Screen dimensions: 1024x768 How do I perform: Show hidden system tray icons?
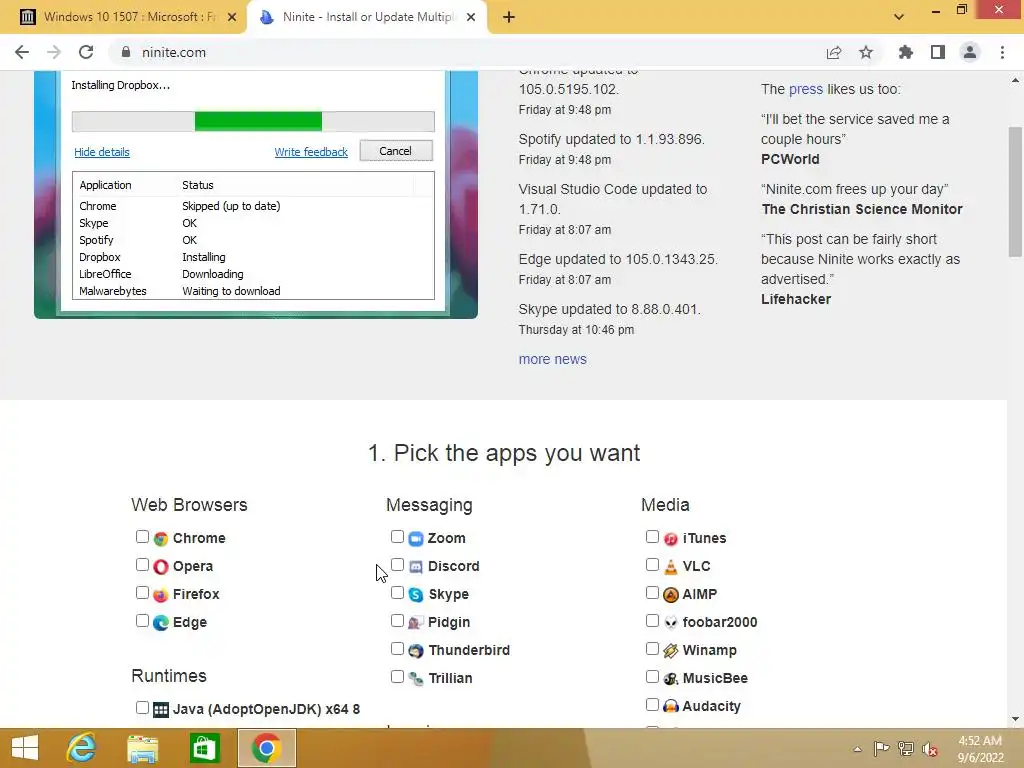(857, 749)
